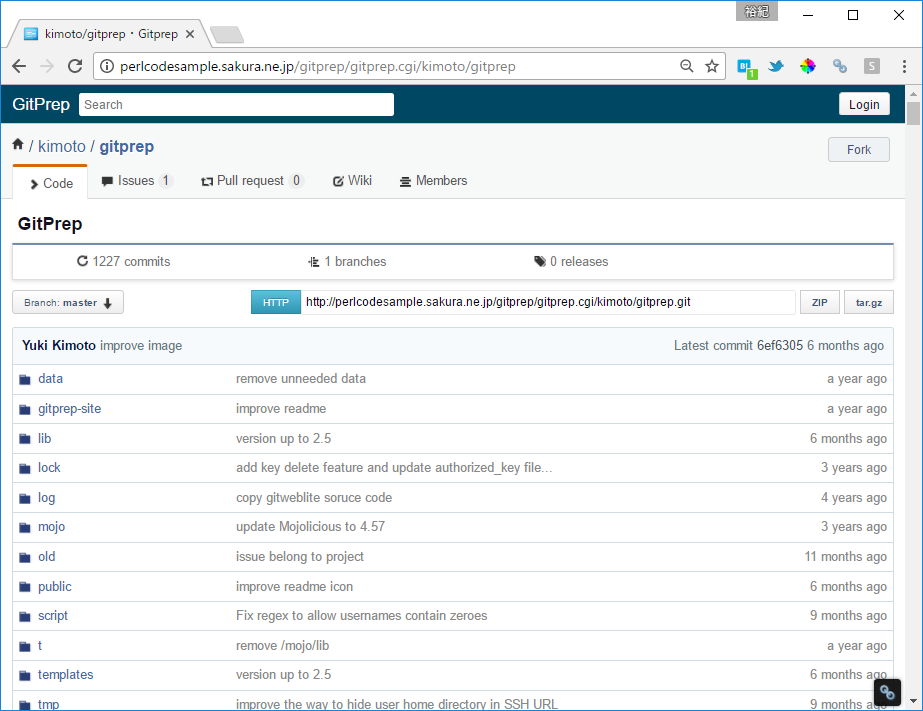Screen dimensions: 923x711
Task: Go to the Wiki tab
Action: click(x=352, y=181)
